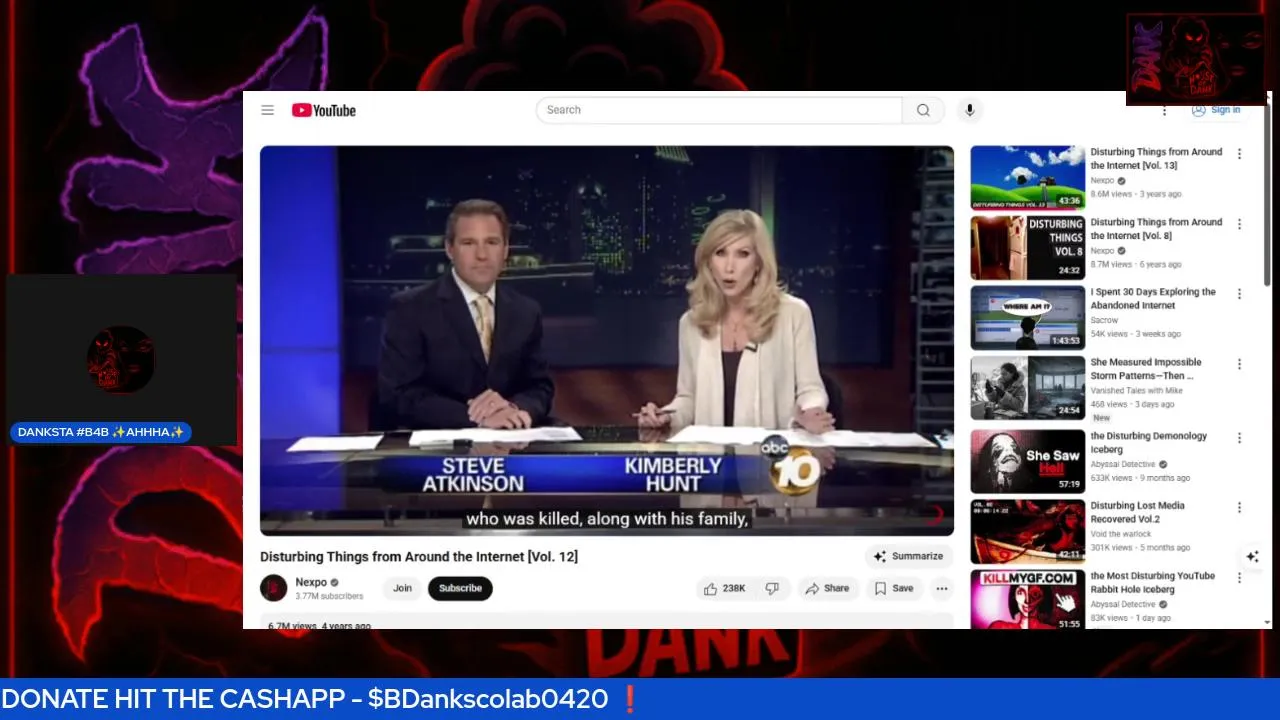1280x720 pixels.
Task: Click the Vanished Tales with Mike channel name
Action: click(1136, 390)
